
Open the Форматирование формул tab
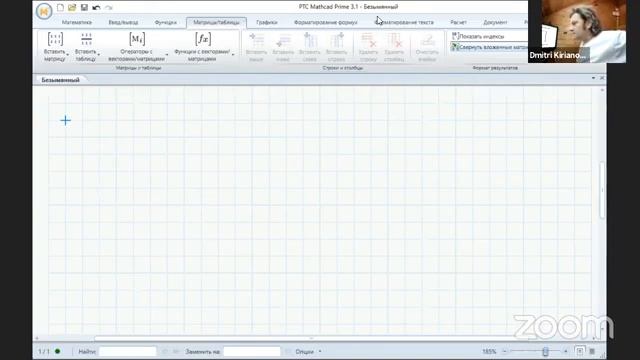(326, 22)
